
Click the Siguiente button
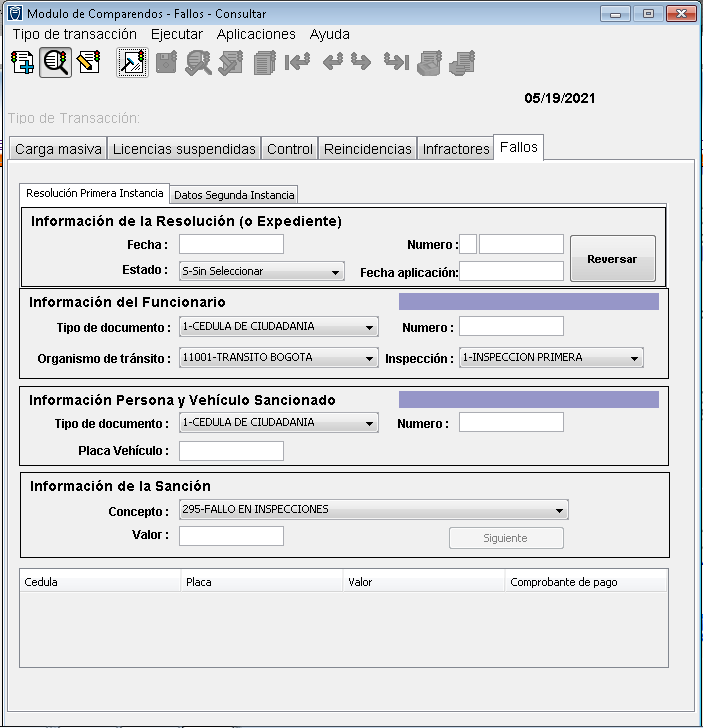[505, 538]
